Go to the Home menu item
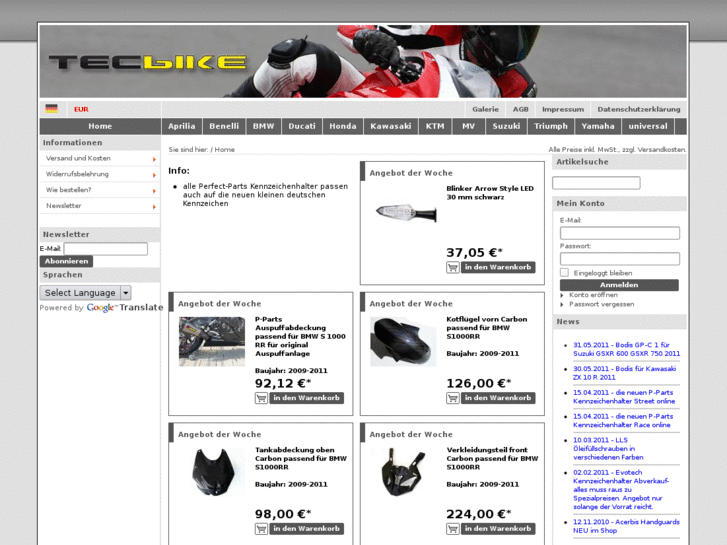727x545 pixels. [x=100, y=126]
